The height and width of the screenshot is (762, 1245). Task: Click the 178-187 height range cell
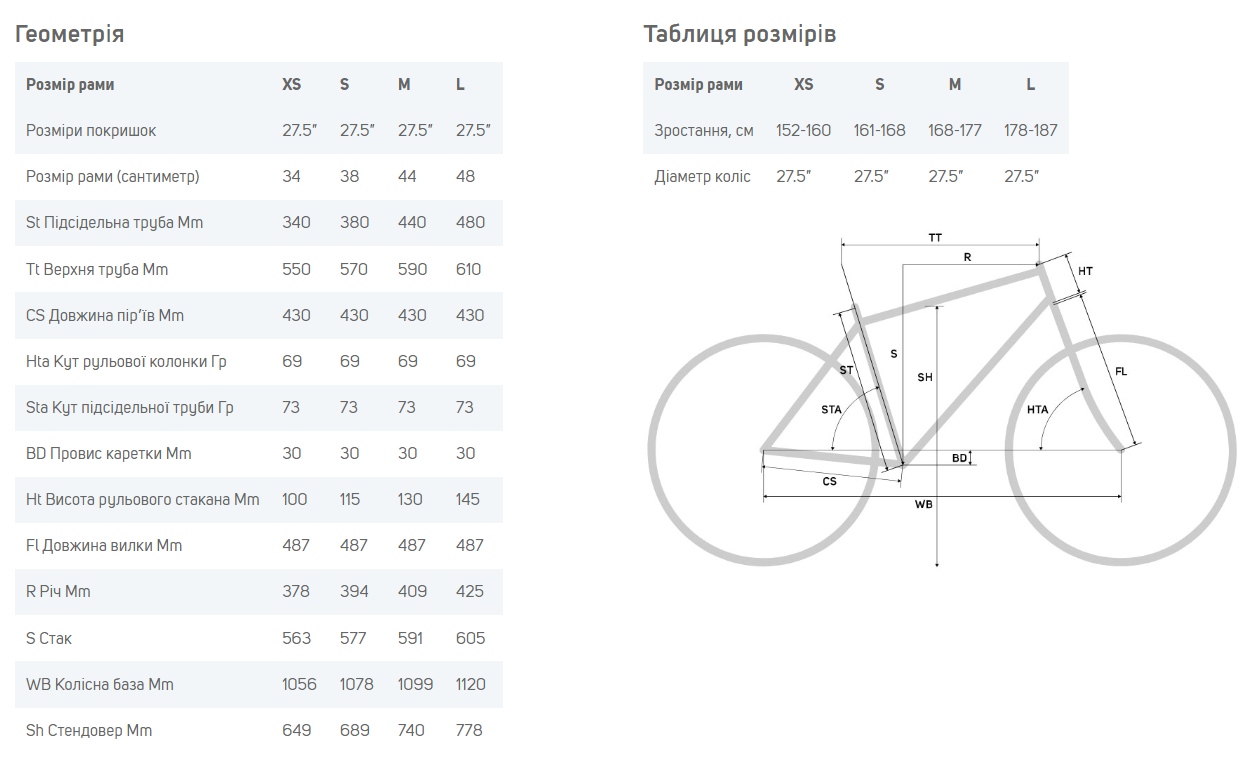pyautogui.click(x=1031, y=131)
